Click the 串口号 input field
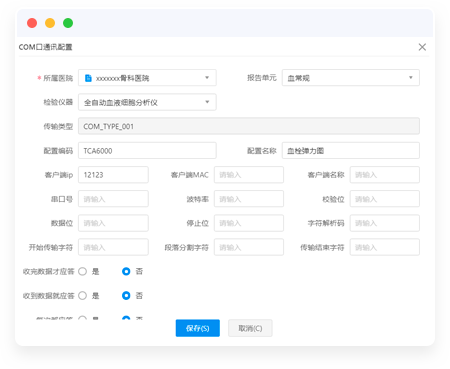Image resolution: width=450 pixels, height=369 pixels. tap(113, 199)
